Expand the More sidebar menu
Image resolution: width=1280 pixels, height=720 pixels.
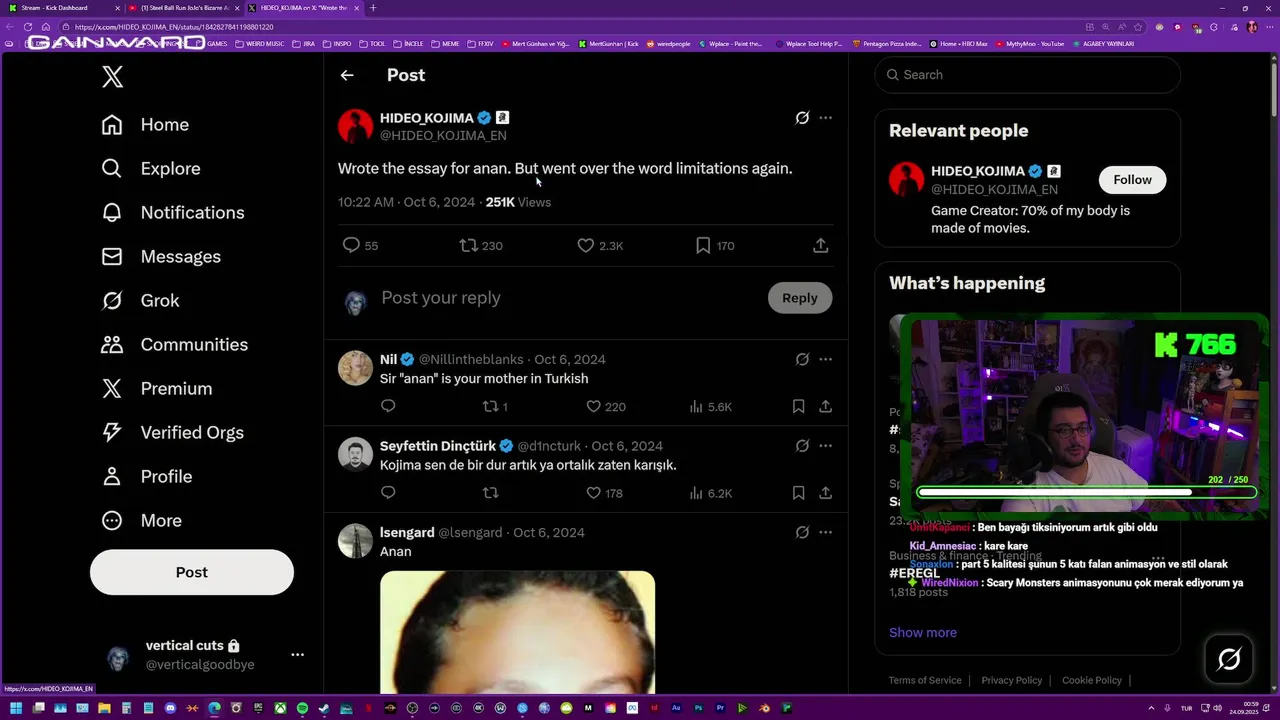tap(141, 521)
